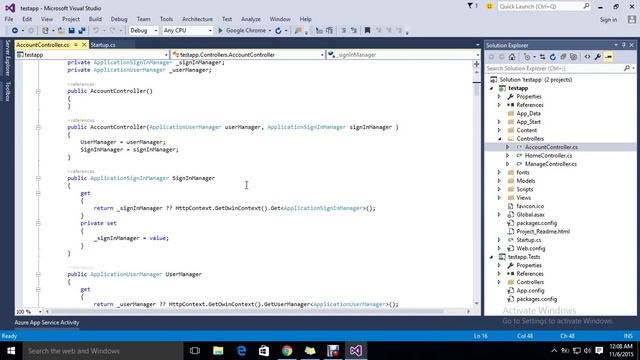
Task: Click the Open File toolbar icon
Action: pos(61,31)
